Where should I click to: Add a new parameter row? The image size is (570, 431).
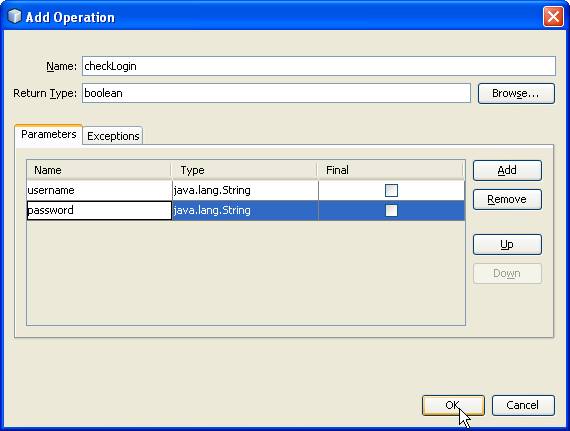(507, 170)
